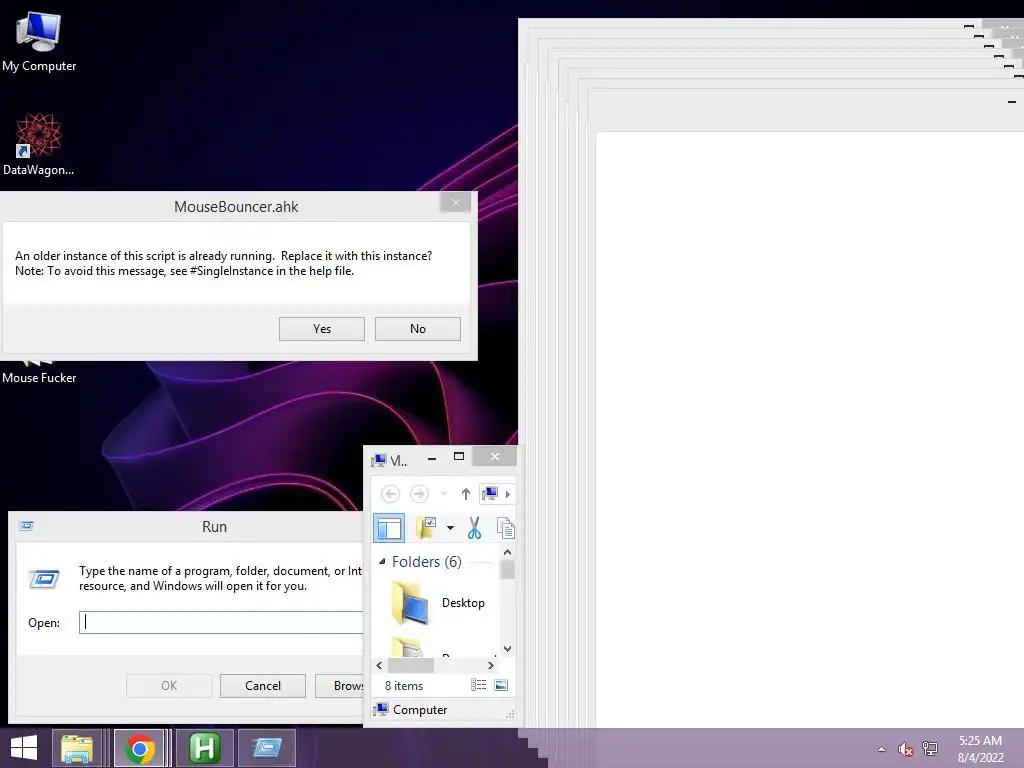
Task: Close the small explorer window
Action: 495,456
